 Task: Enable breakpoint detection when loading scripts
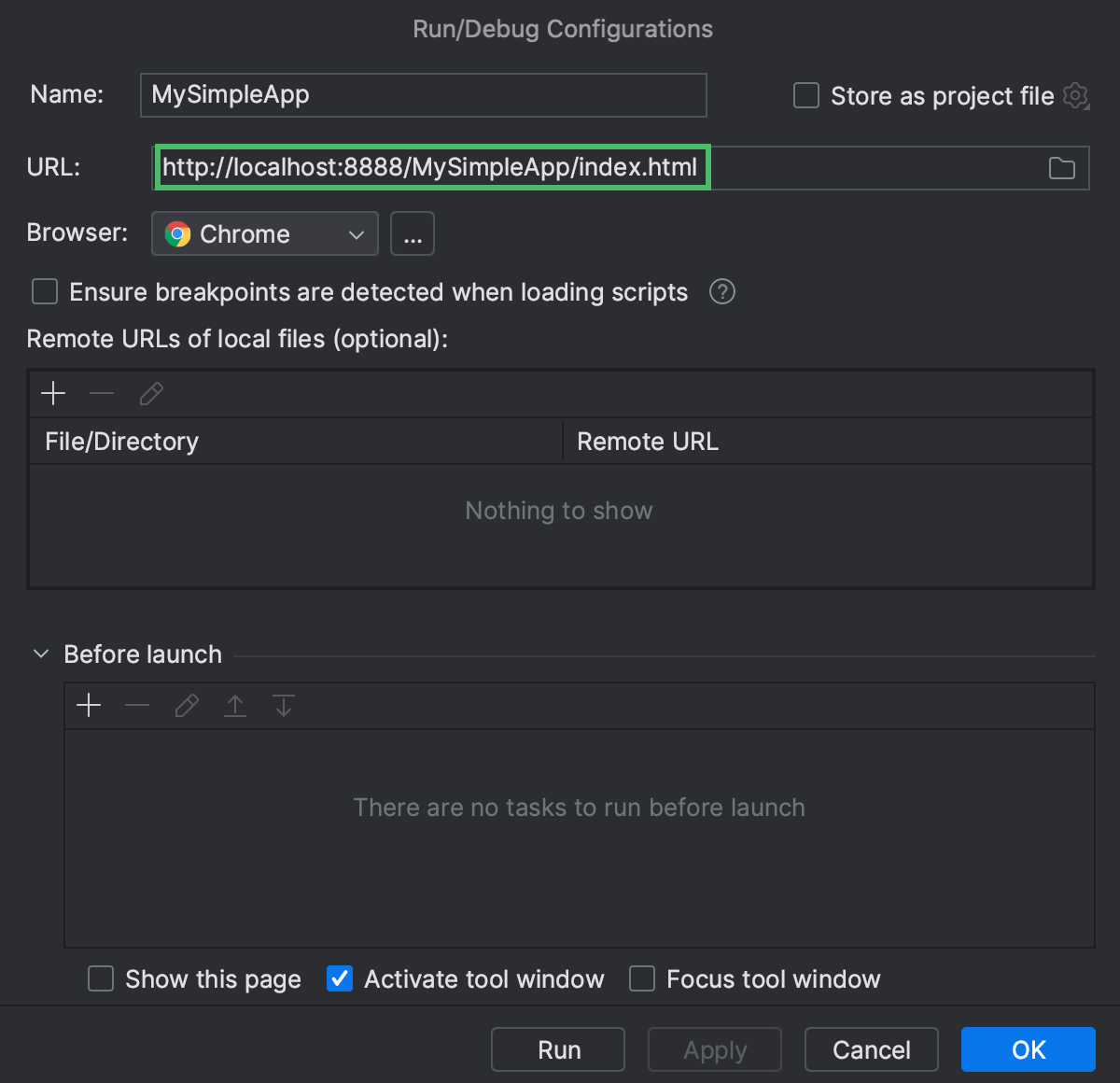click(x=44, y=291)
